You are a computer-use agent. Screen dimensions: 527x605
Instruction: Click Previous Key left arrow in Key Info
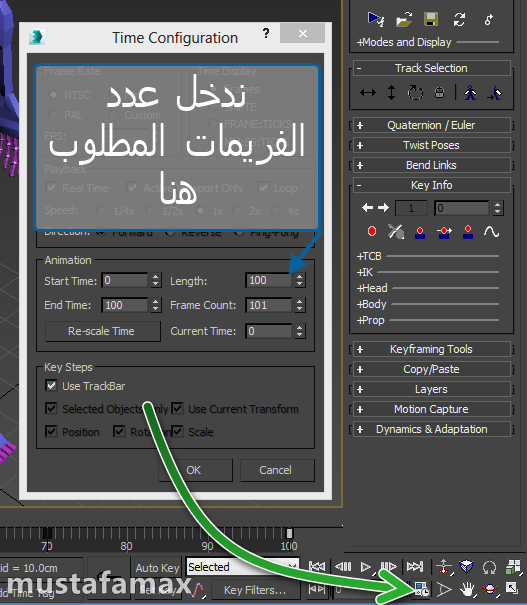(367, 208)
